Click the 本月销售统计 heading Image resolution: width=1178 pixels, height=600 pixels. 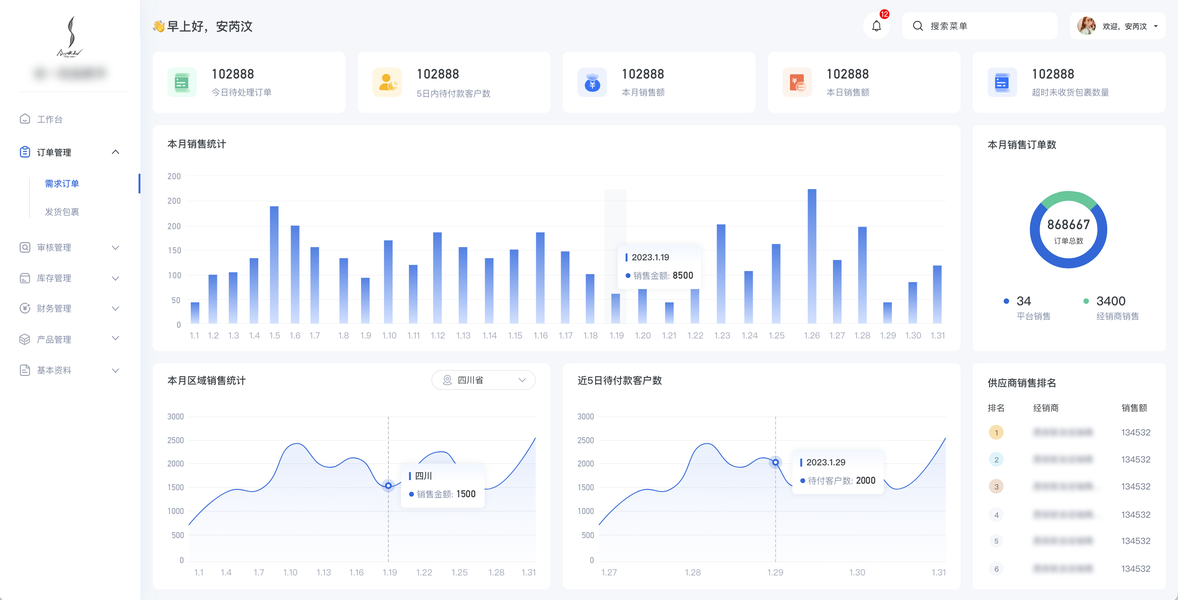(x=197, y=144)
